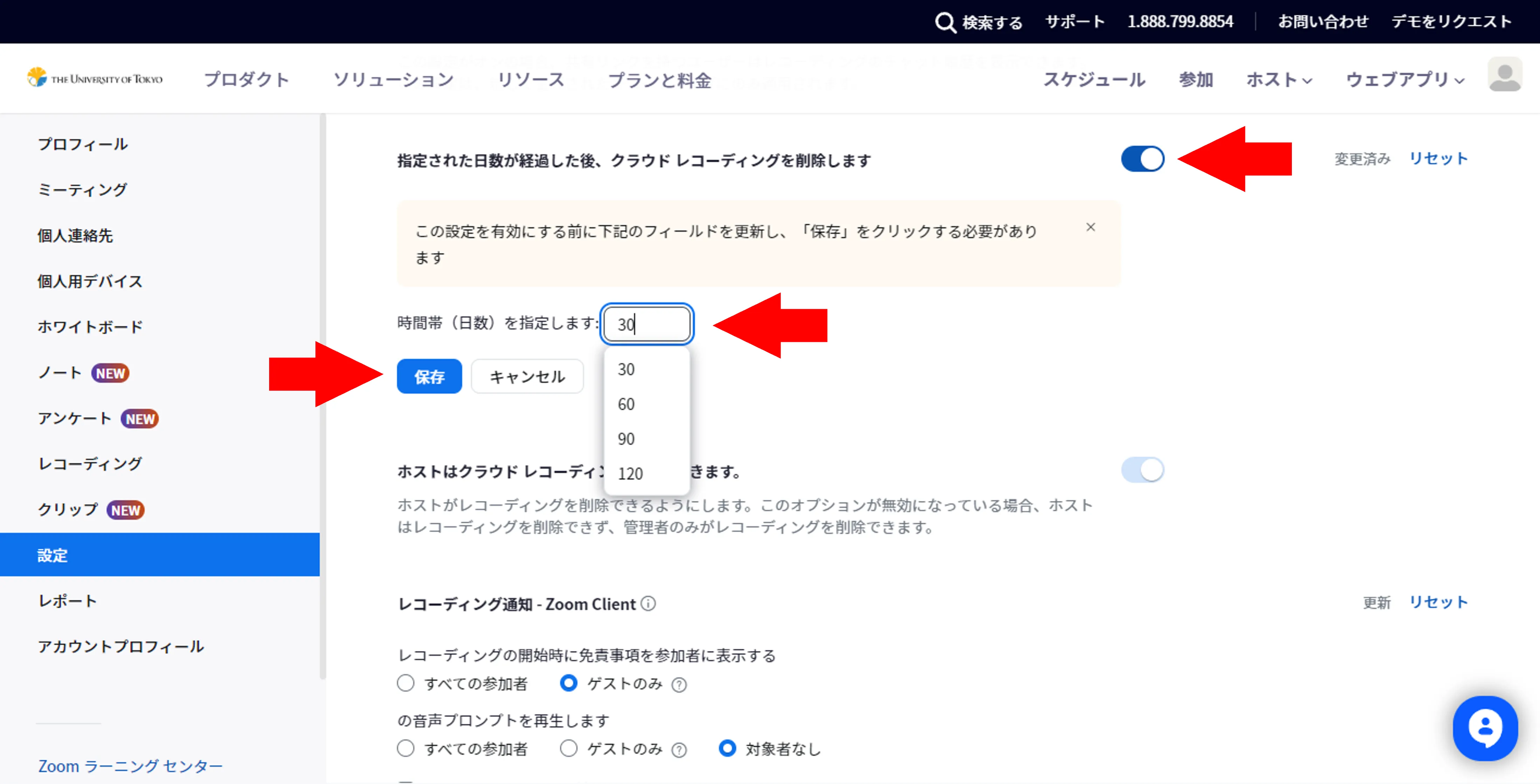Screen dimensions: 1540x784
Task: Click info icon next to Zoom Client
Action: [x=649, y=603]
